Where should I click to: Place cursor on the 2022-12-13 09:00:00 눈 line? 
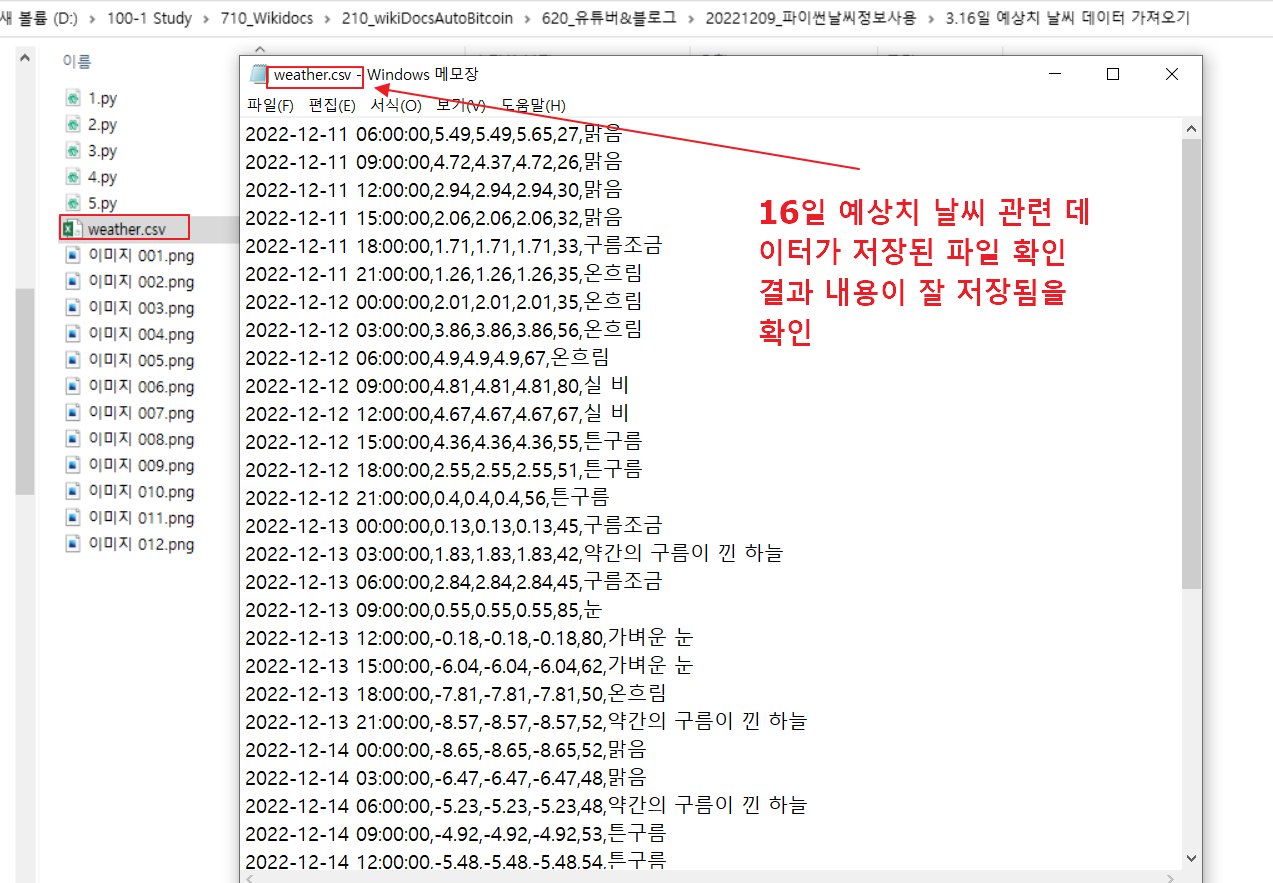click(424, 609)
